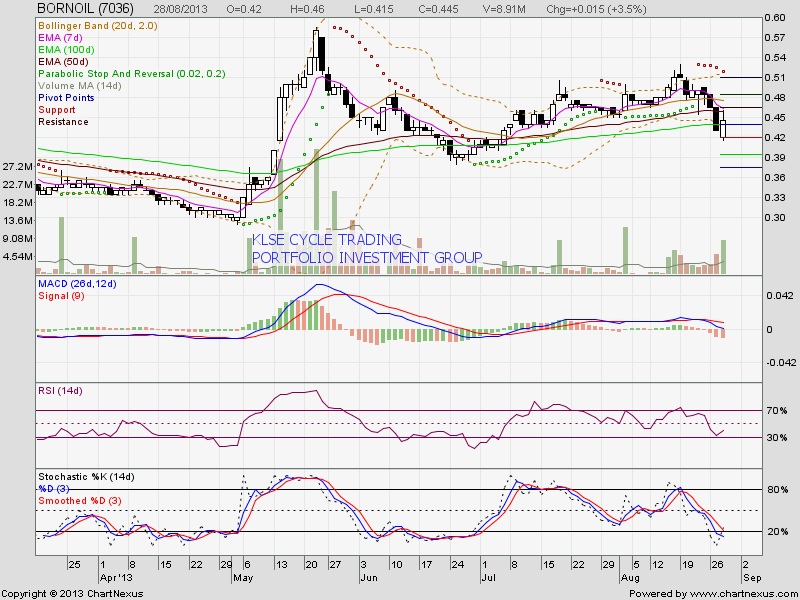Click the 0.42 price axis label
The image size is (800, 600).
(775, 138)
